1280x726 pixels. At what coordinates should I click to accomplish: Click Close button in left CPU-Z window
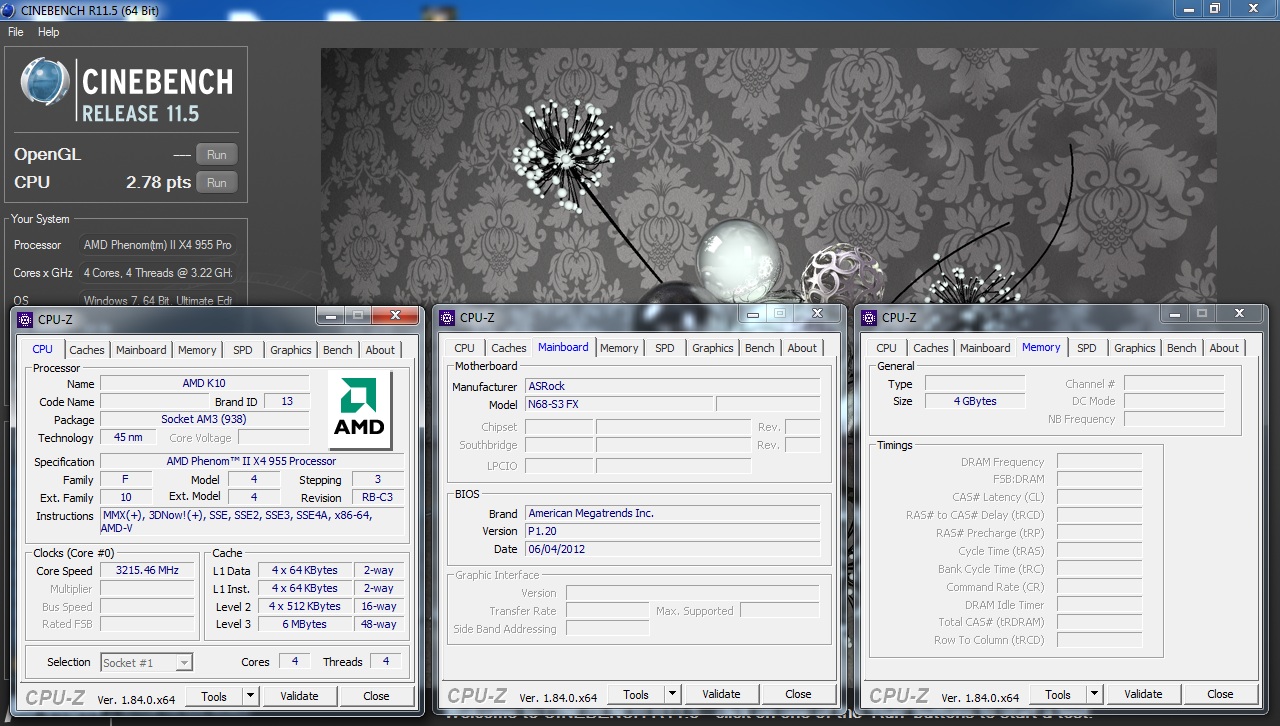click(376, 696)
